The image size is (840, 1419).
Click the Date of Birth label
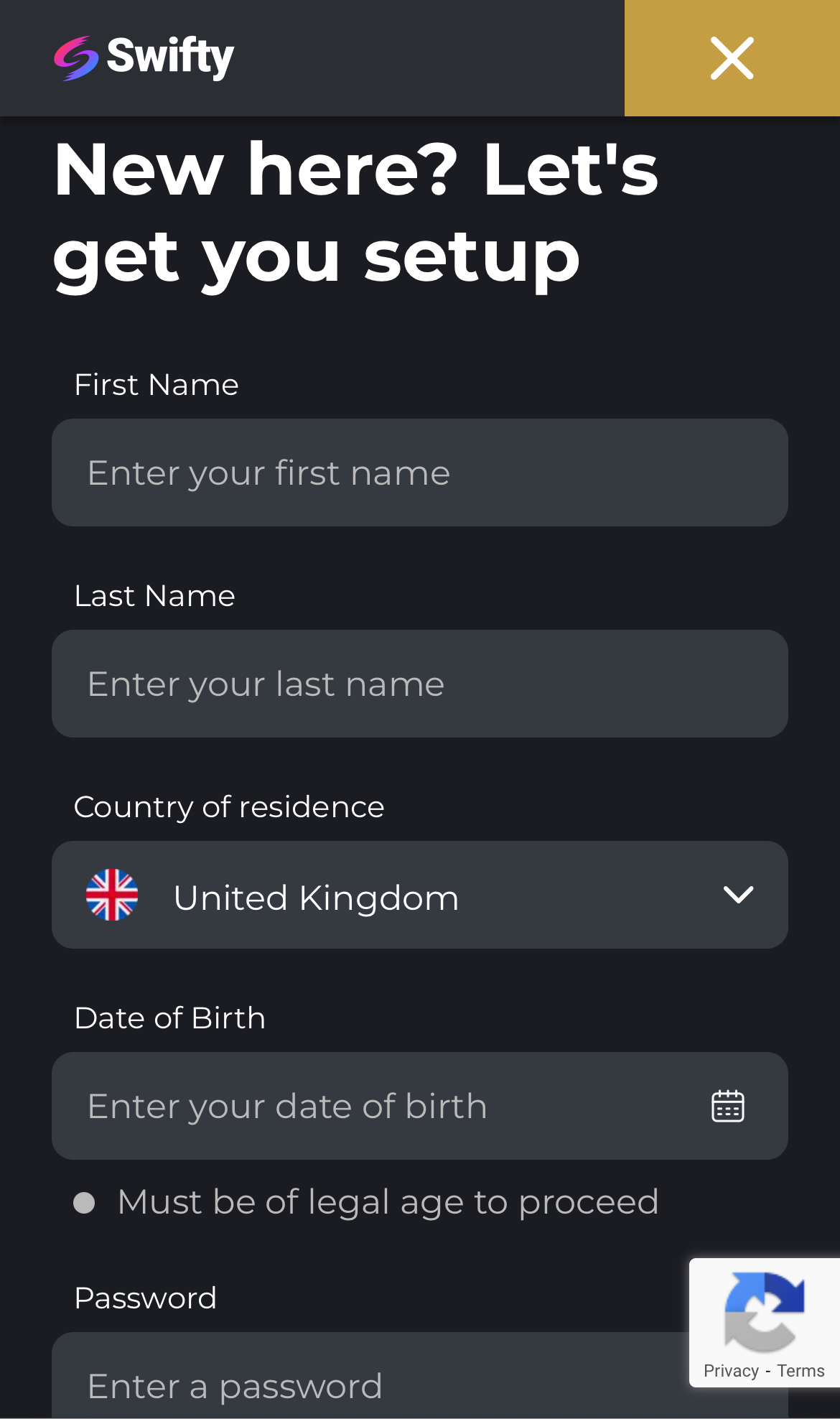pos(170,1018)
